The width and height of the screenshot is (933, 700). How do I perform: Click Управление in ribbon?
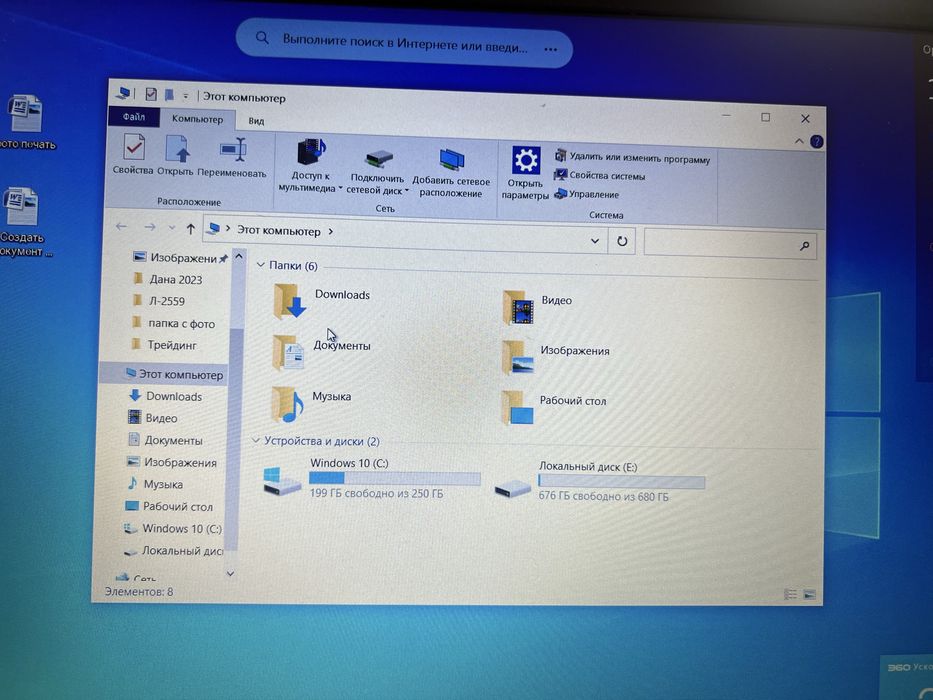coord(587,194)
